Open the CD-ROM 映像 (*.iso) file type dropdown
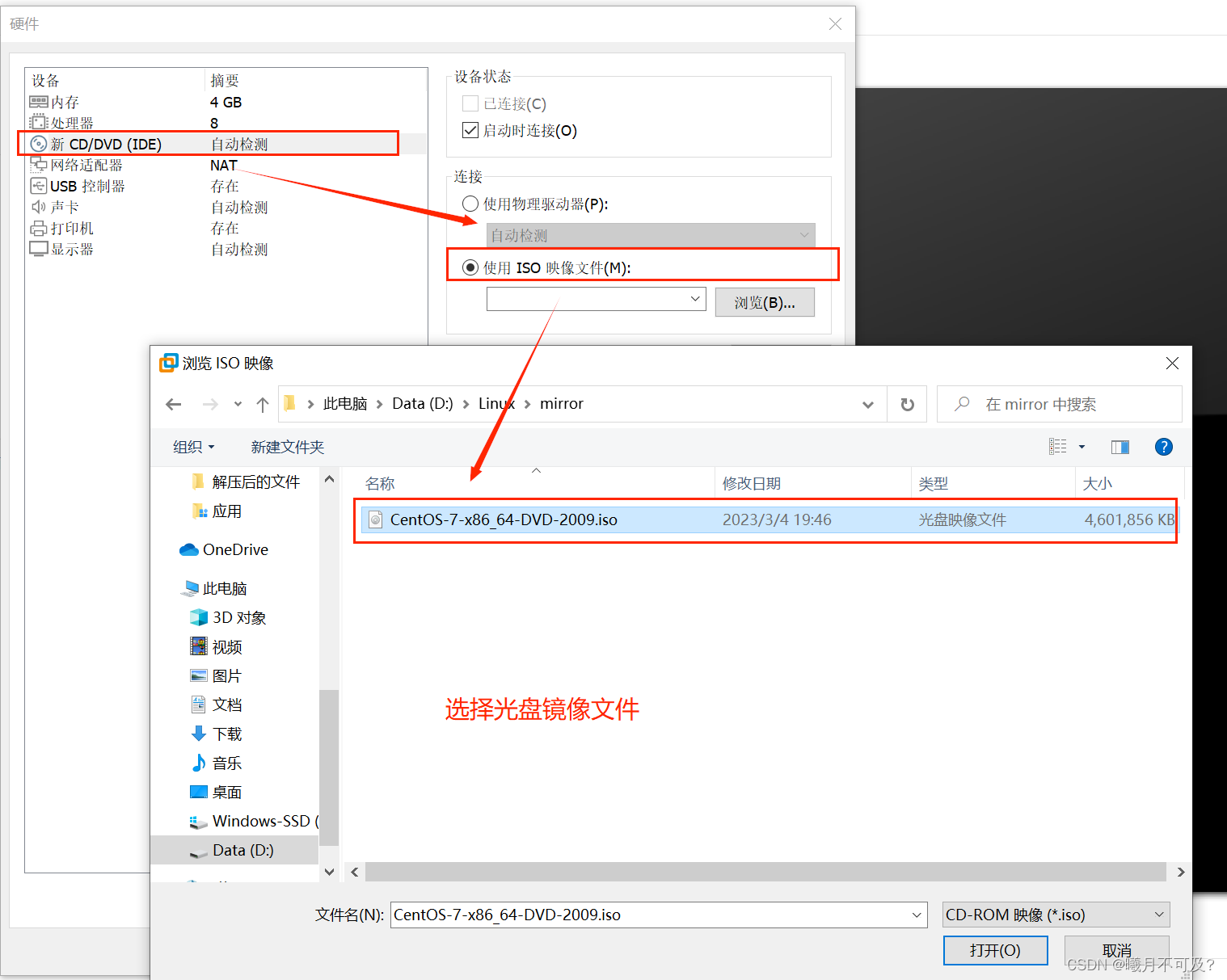1227x980 pixels. [1056, 915]
